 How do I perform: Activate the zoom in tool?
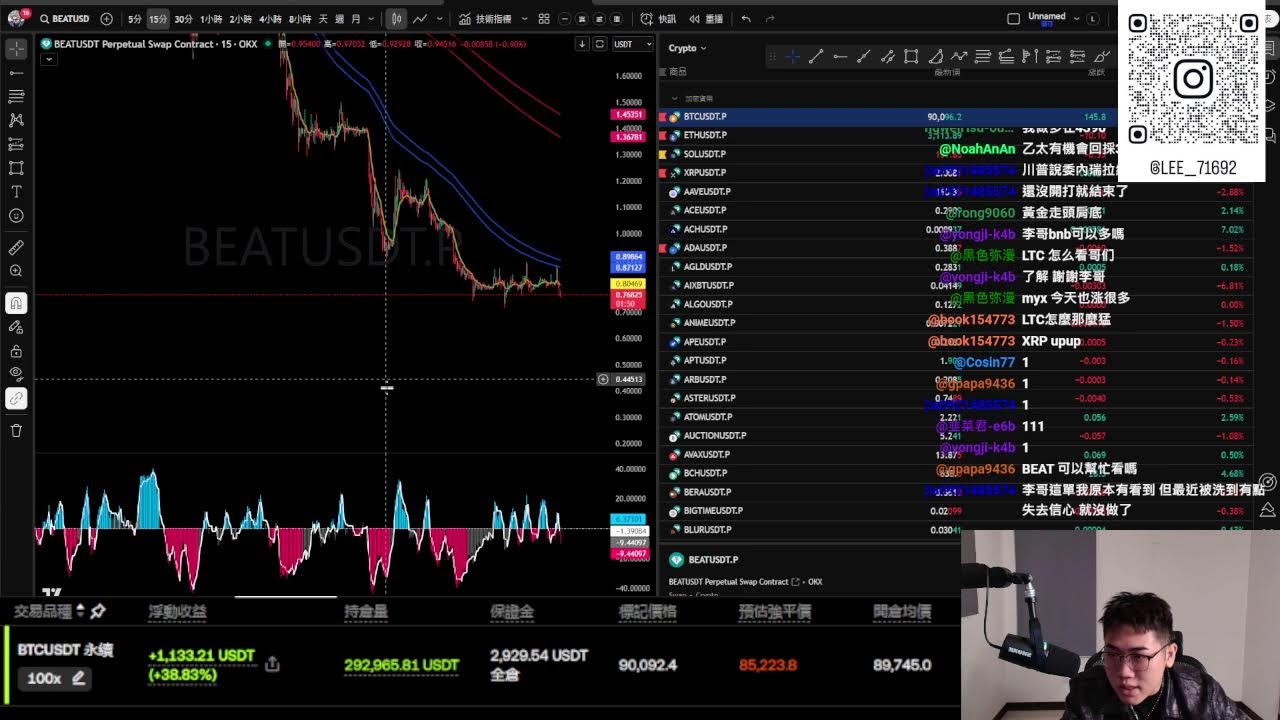(16, 271)
